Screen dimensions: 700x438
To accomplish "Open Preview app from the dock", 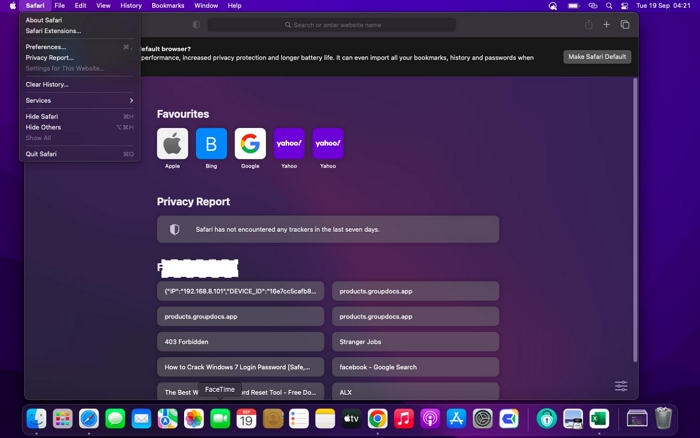I will (573, 419).
